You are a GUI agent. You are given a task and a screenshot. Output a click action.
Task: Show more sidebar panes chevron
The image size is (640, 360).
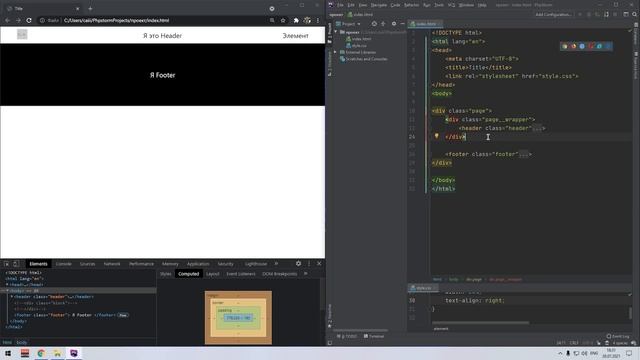coord(306,274)
